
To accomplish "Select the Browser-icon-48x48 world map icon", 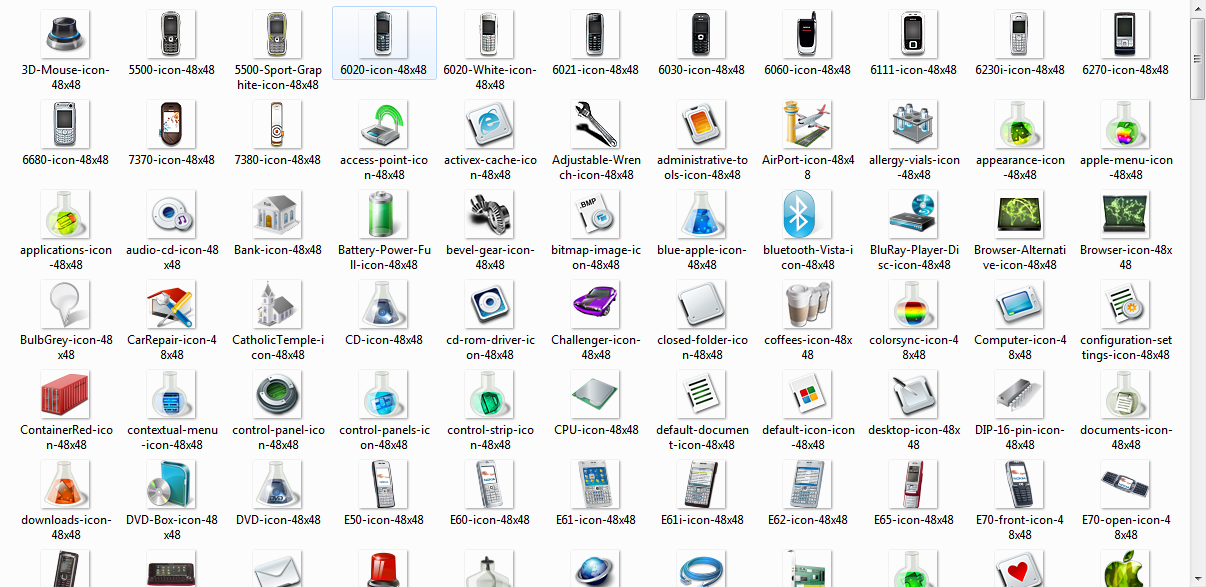I will (x=1126, y=214).
